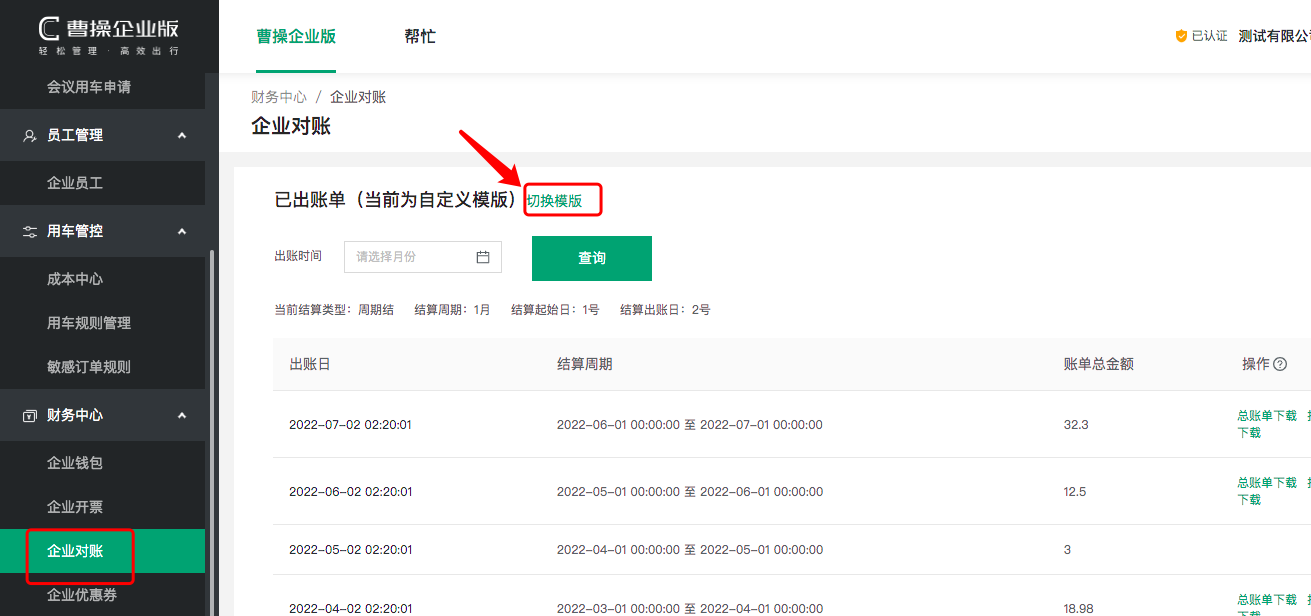
Task: Click the 出账日 column header
Action: pos(310,364)
